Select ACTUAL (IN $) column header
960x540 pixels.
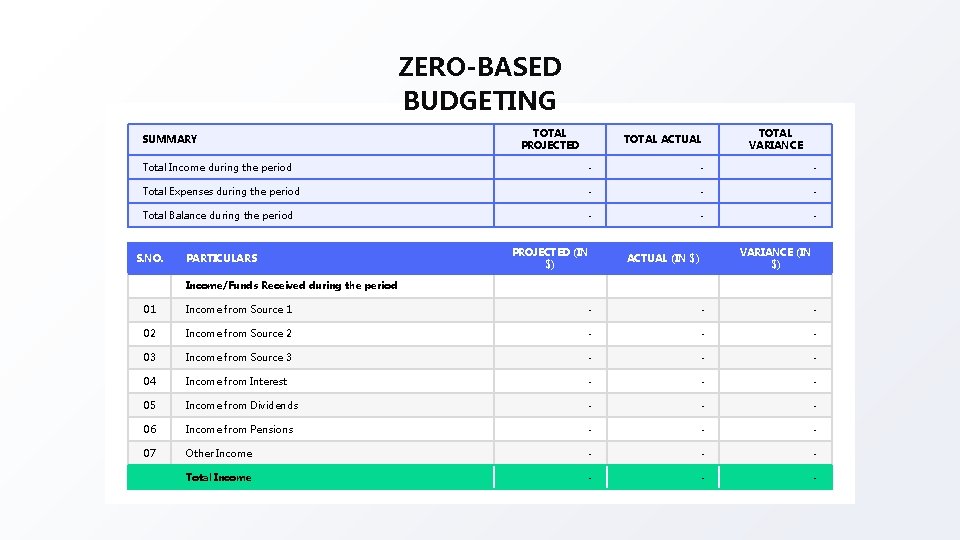coord(663,258)
